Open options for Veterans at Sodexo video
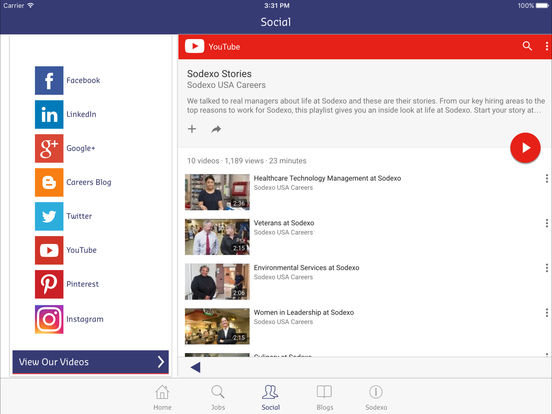 tap(546, 223)
